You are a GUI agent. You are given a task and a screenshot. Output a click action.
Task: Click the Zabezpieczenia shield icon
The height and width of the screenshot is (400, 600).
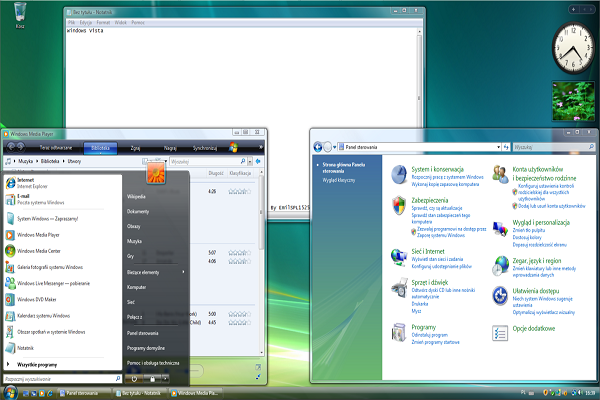(399, 205)
